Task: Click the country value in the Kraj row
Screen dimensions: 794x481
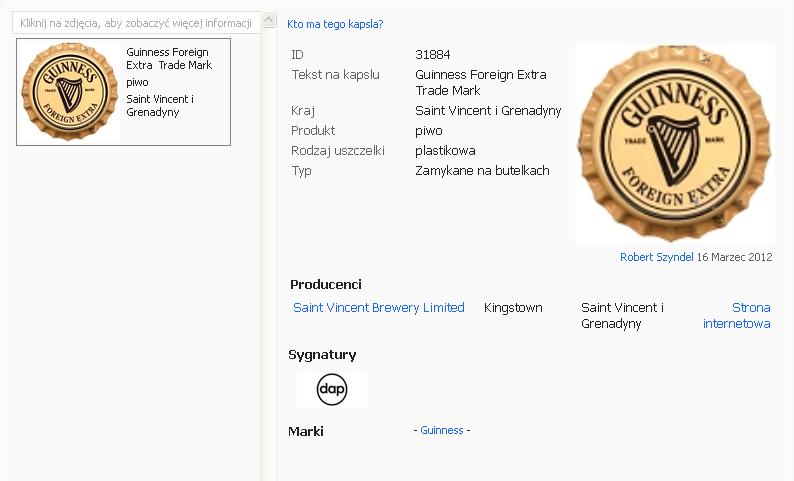Action: click(488, 111)
